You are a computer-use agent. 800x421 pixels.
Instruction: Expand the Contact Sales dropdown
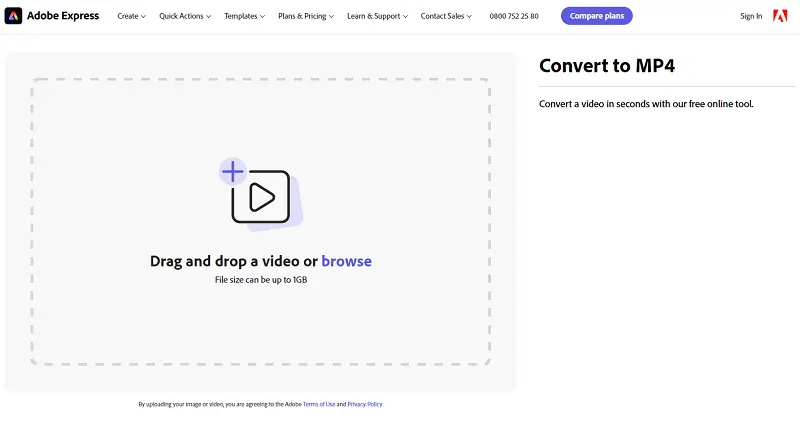click(x=446, y=16)
